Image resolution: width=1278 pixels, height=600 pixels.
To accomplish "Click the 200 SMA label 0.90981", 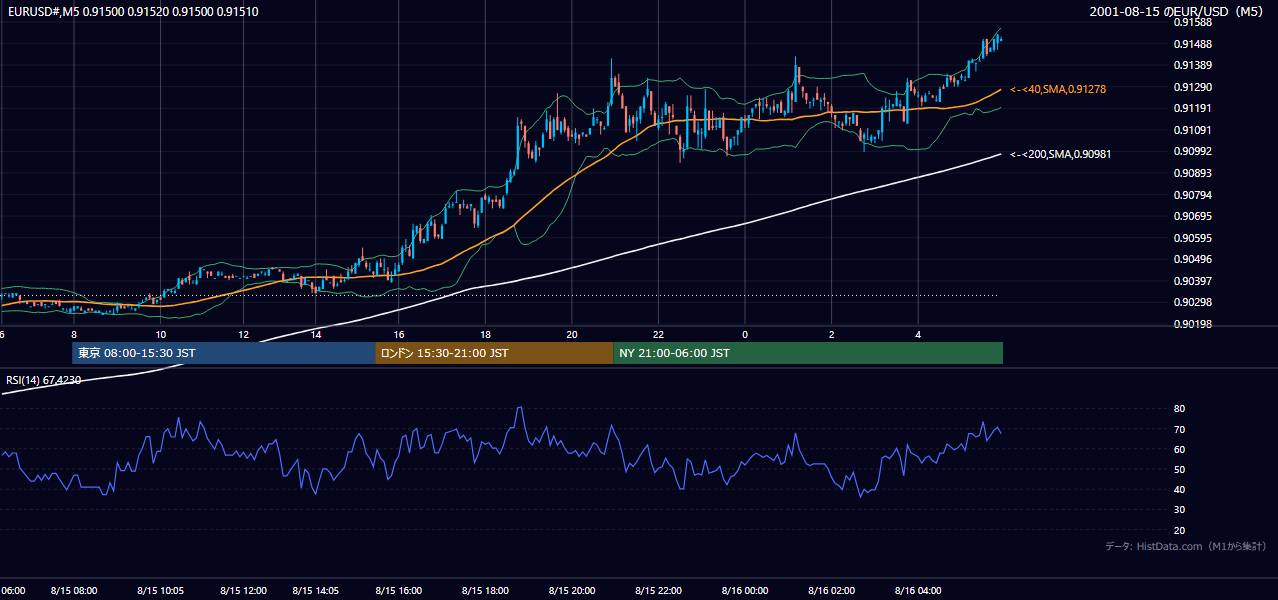I will [1060, 154].
